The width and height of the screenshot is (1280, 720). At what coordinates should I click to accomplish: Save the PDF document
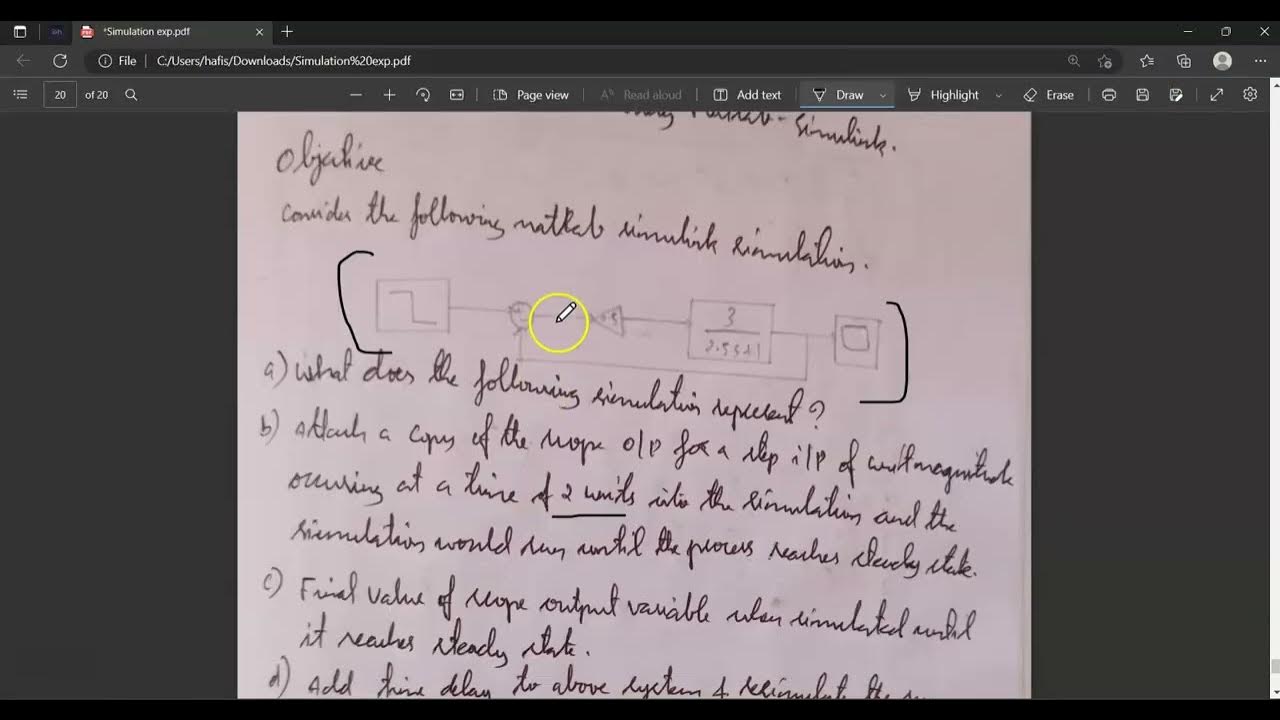coord(1143,95)
